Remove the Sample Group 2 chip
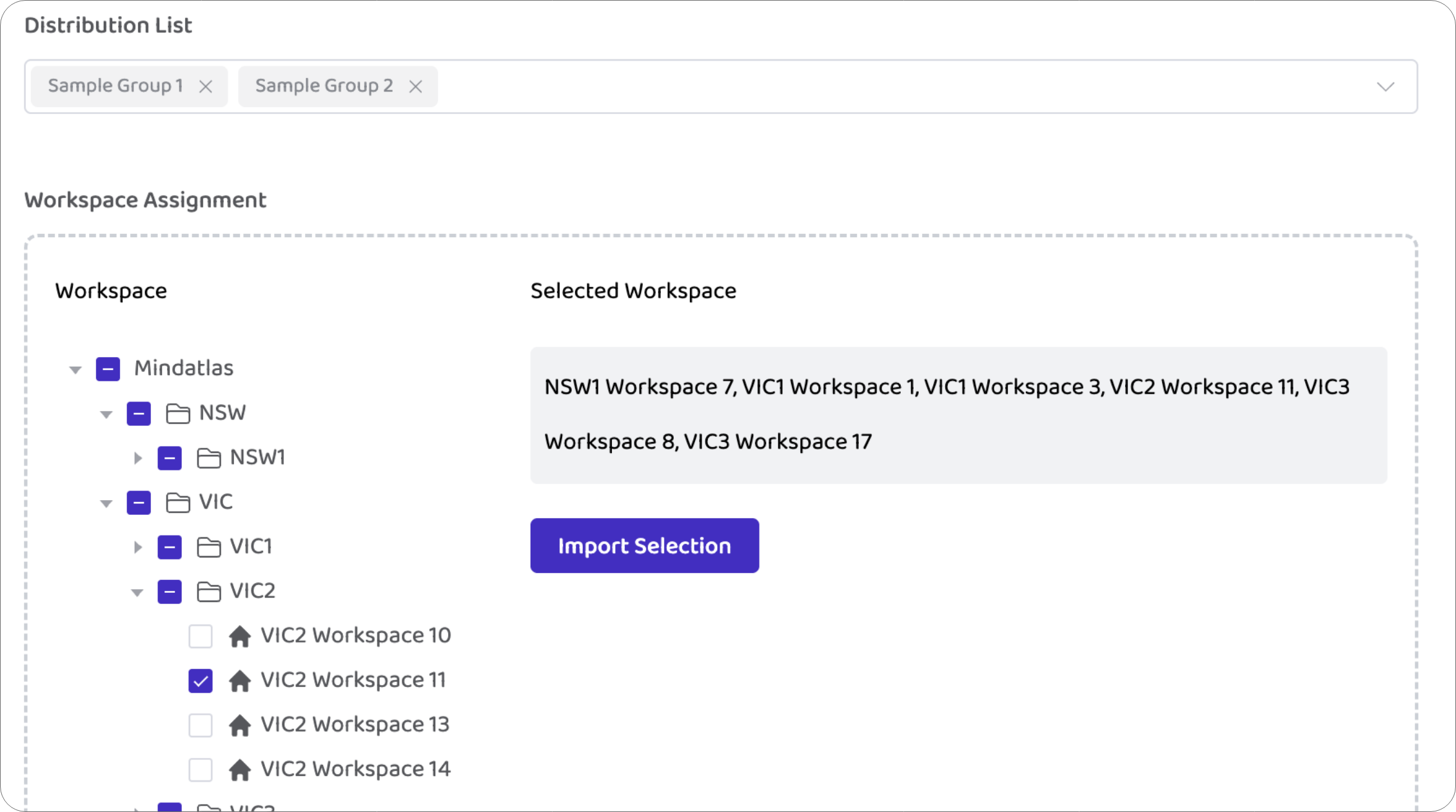Viewport: 1456px width, 812px height. point(415,86)
